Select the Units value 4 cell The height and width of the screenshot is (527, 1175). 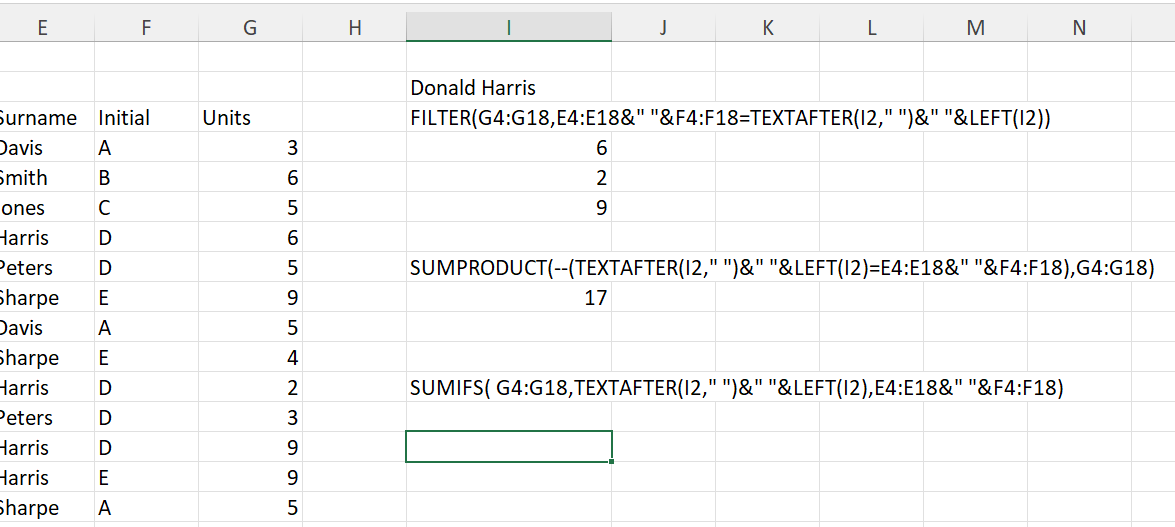pyautogui.click(x=250, y=358)
